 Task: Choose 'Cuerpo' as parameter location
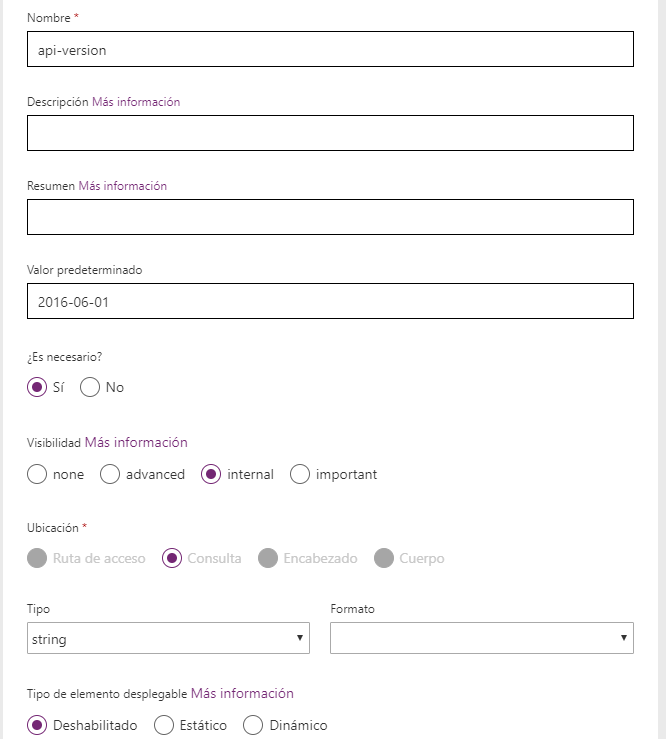pos(384,558)
